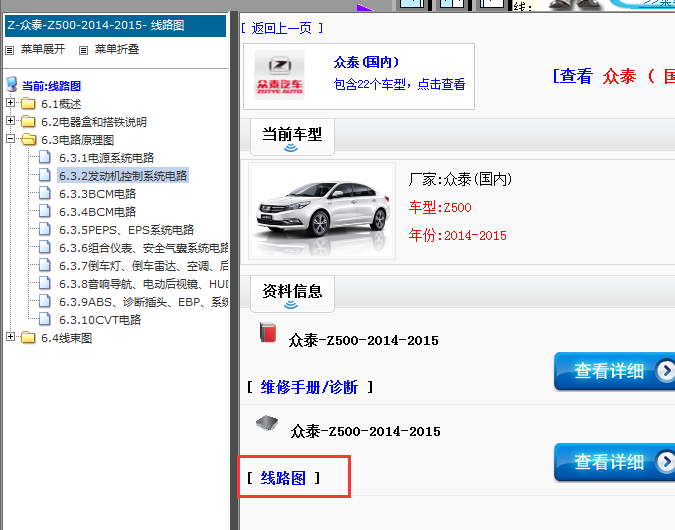This screenshot has height=530, width=675.
Task: Click the red 众泰 text beside 查看
Action: 619,77
